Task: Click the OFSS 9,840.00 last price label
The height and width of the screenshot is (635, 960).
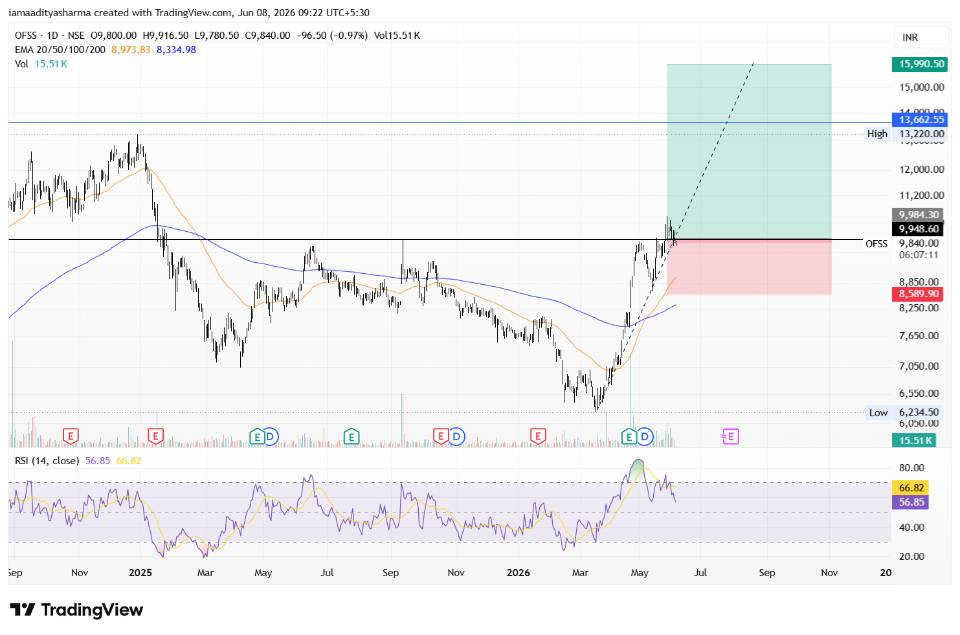Action: [x=902, y=244]
